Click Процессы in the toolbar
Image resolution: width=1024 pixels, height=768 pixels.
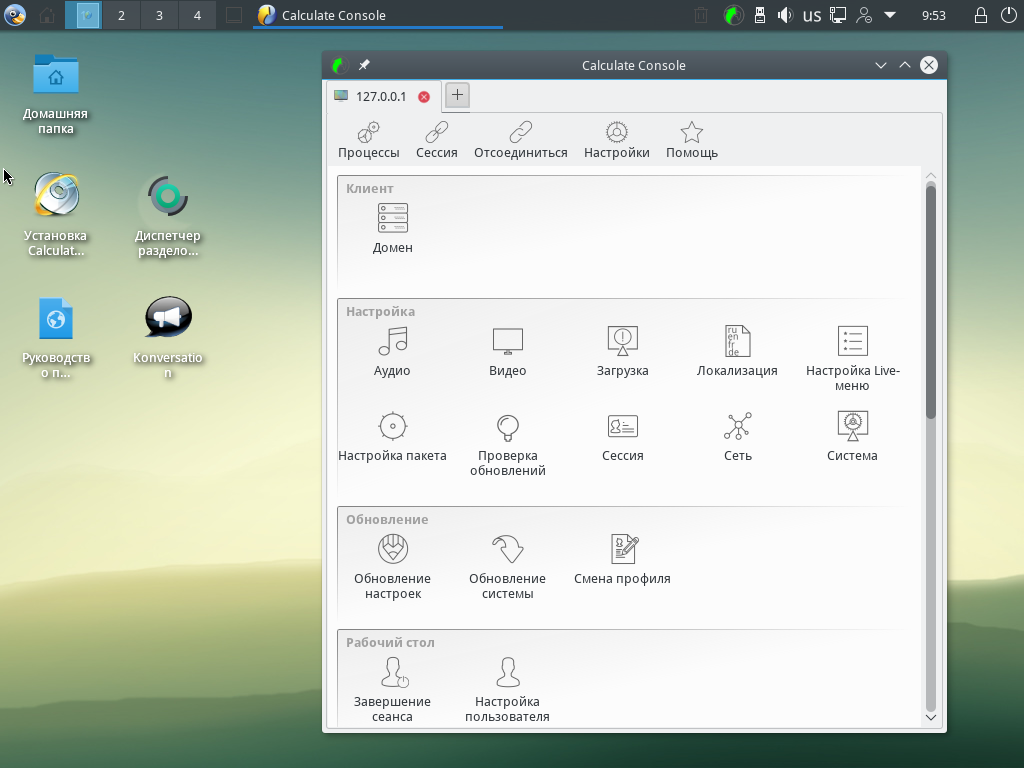[x=368, y=141]
